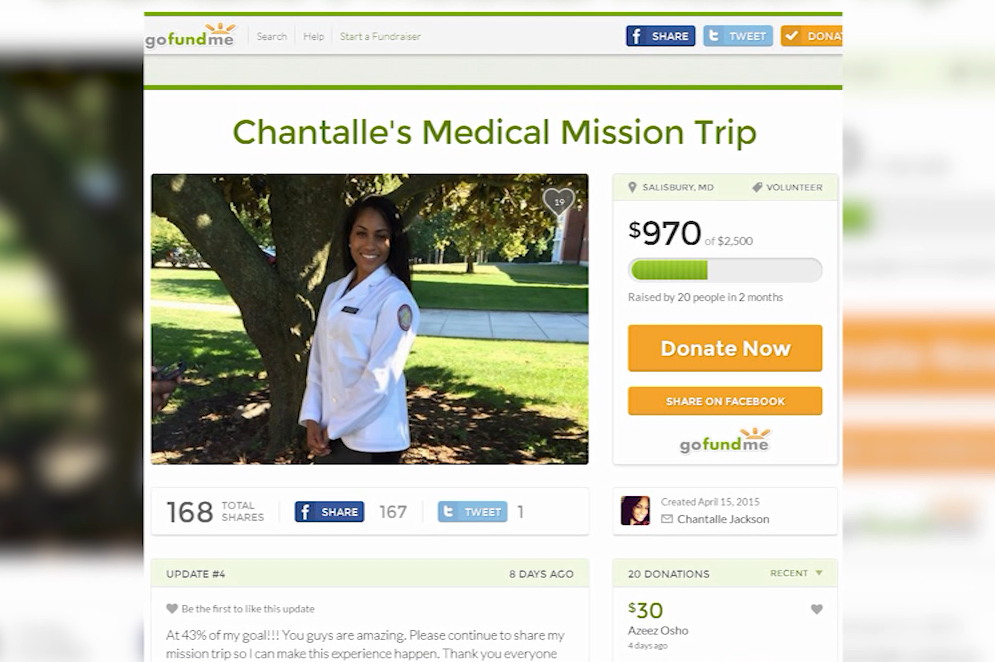Click the Salisbury, MD location pin

coord(632,187)
